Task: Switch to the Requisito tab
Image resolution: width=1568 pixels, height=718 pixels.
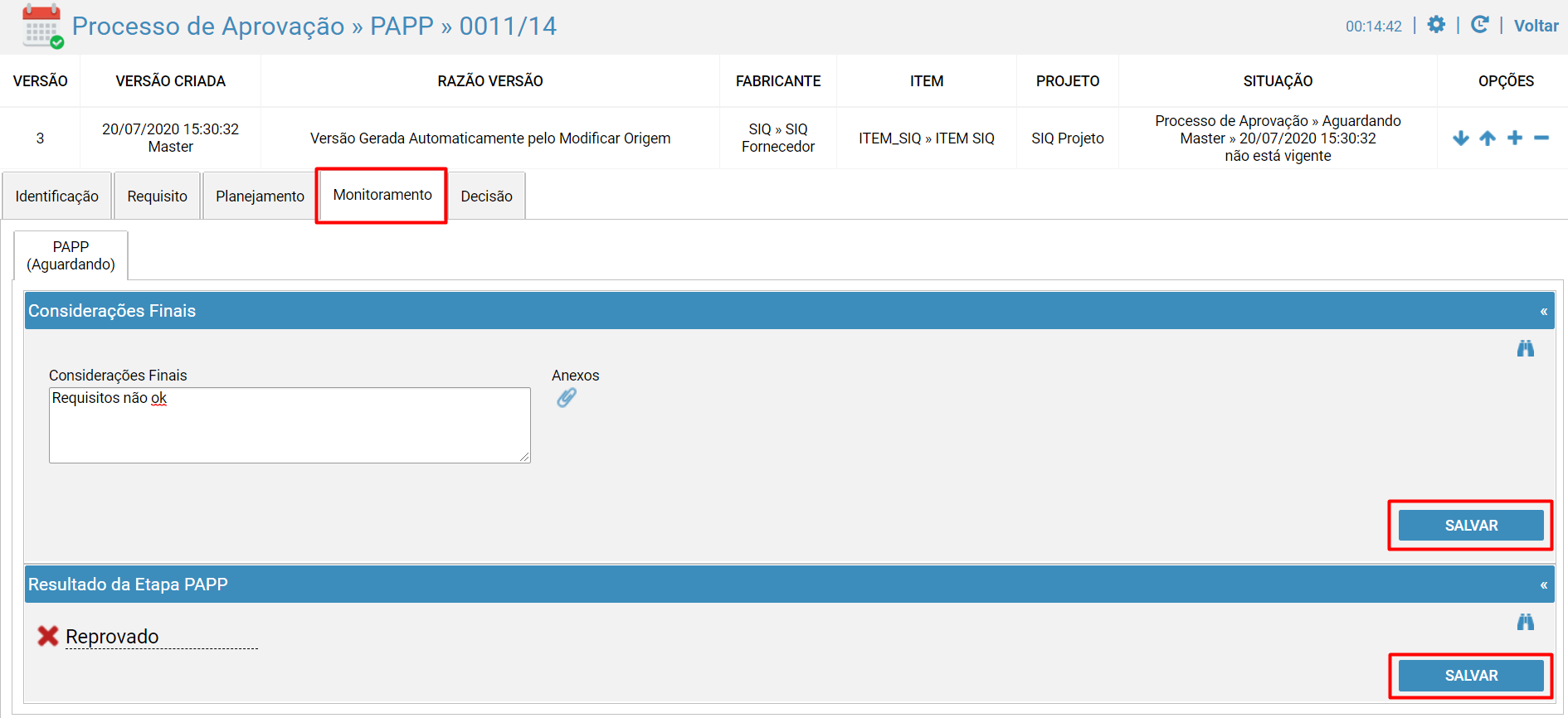Action: 158,196
